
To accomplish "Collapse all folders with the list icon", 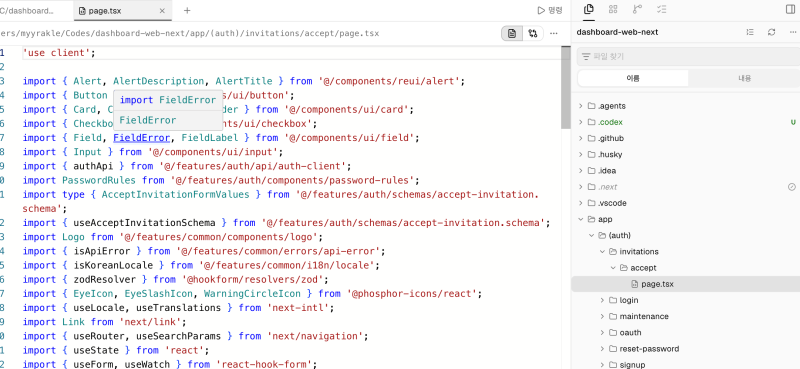I will 750,32.
